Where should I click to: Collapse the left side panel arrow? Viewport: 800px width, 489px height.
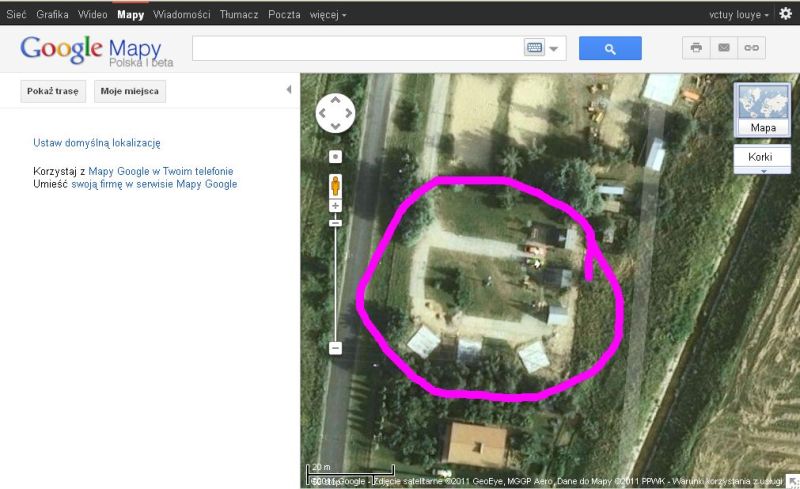tap(289, 90)
